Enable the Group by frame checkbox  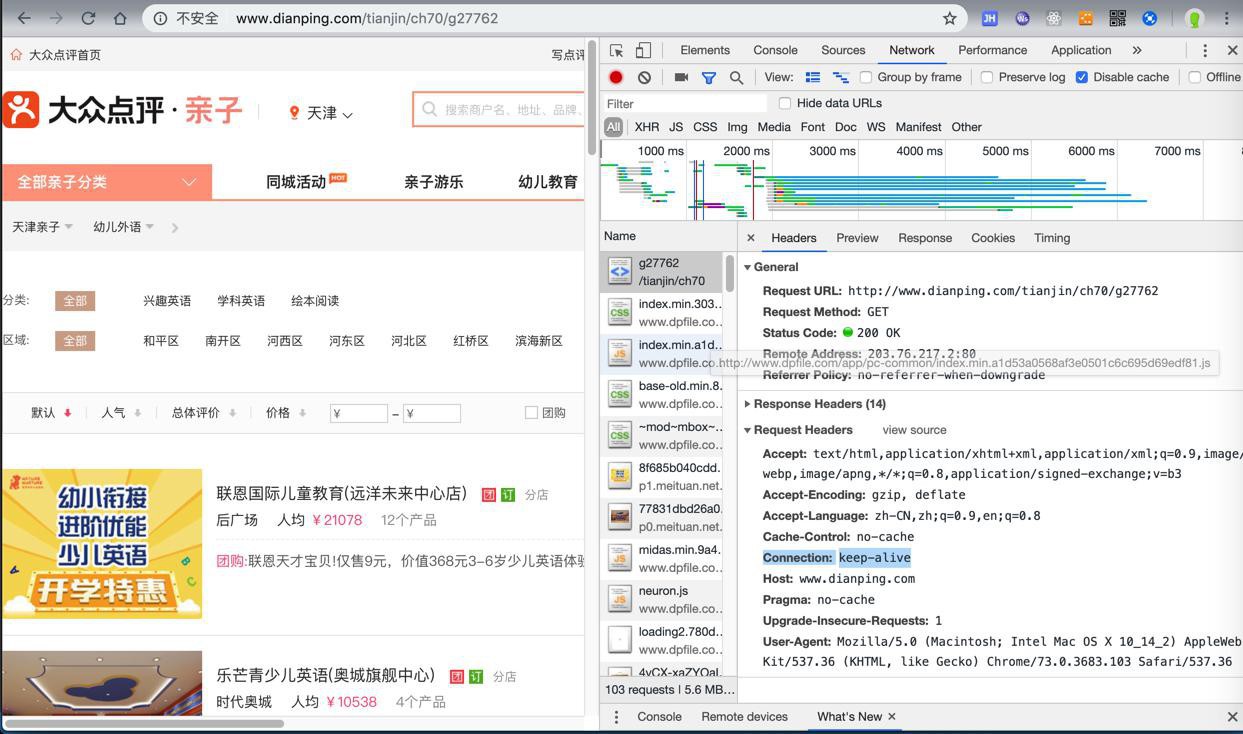(x=866, y=77)
